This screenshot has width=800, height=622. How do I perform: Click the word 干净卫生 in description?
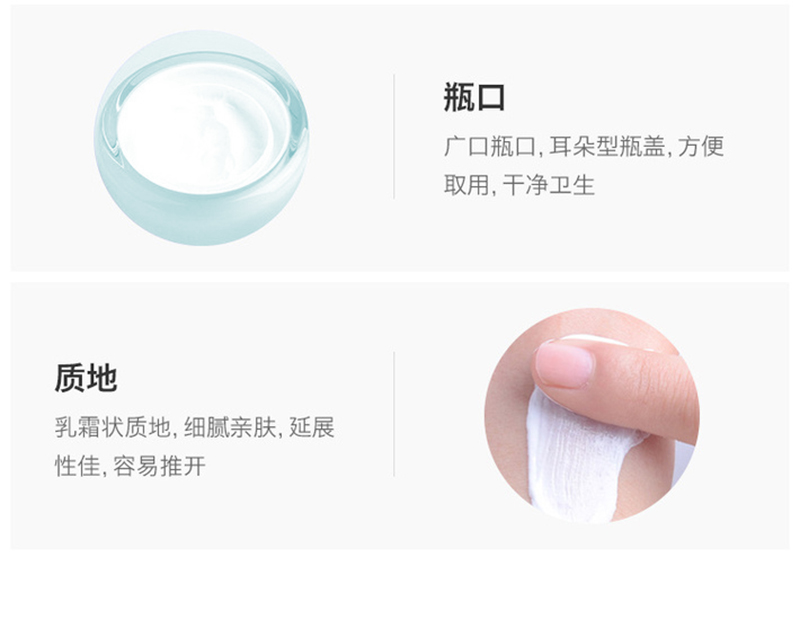click(x=548, y=185)
